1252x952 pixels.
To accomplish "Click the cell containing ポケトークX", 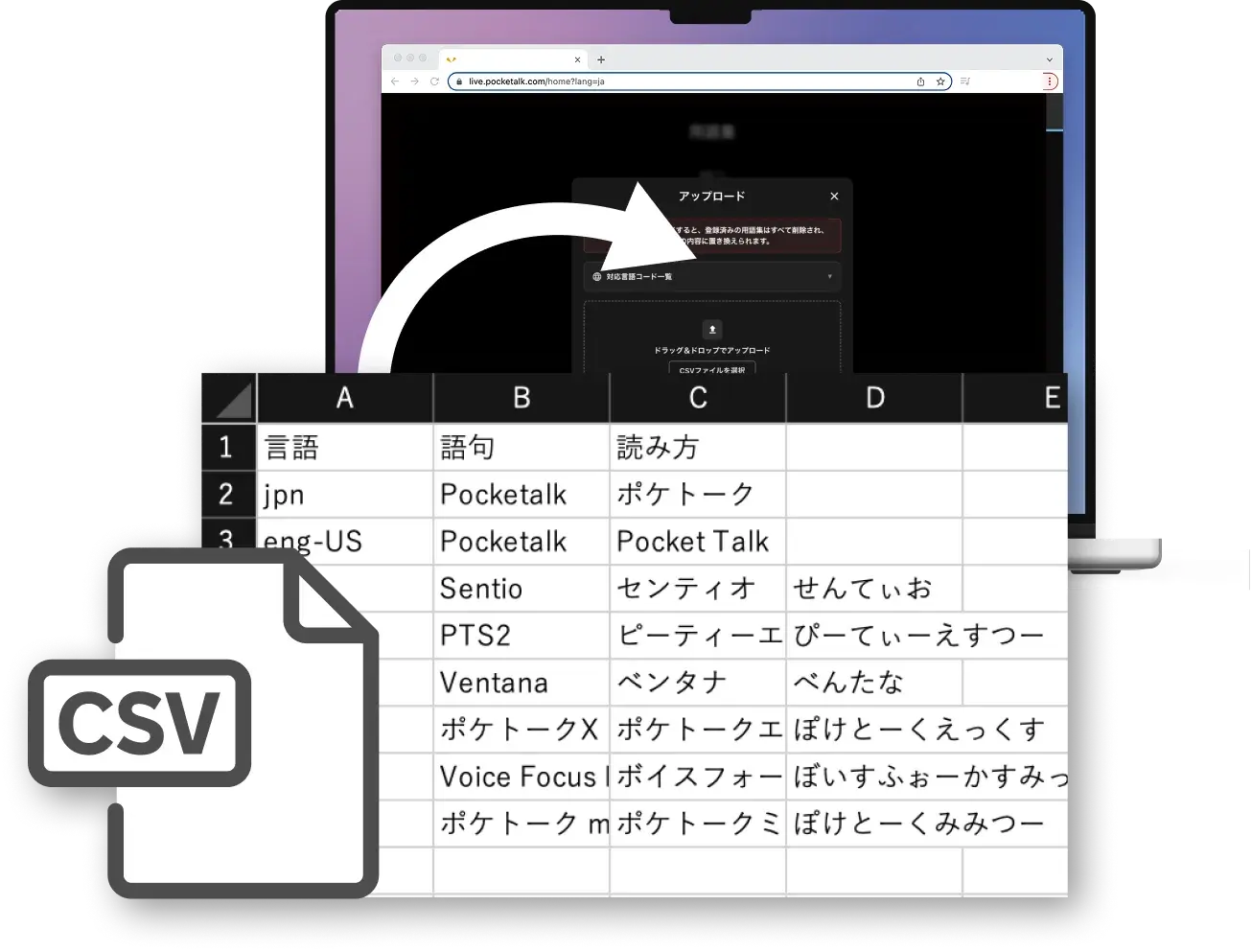I will tap(522, 729).
